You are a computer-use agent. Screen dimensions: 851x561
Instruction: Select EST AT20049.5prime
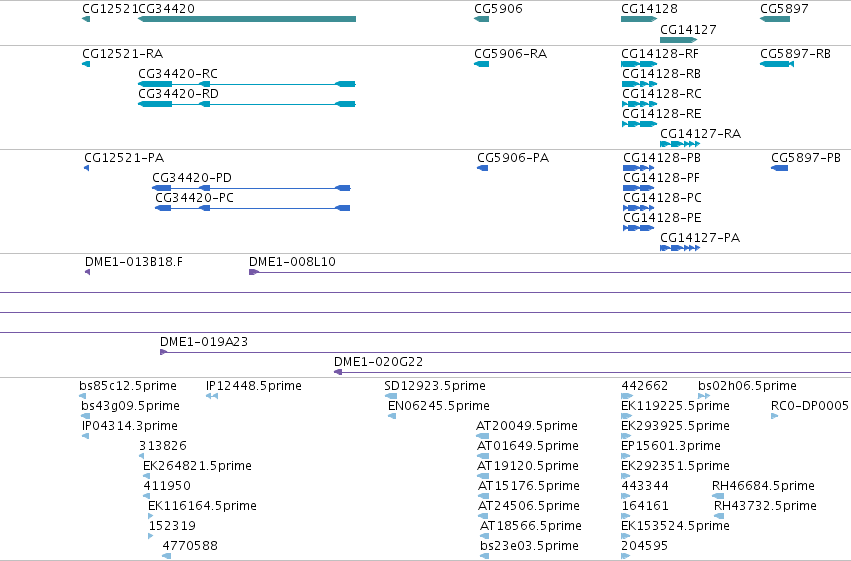482,436
